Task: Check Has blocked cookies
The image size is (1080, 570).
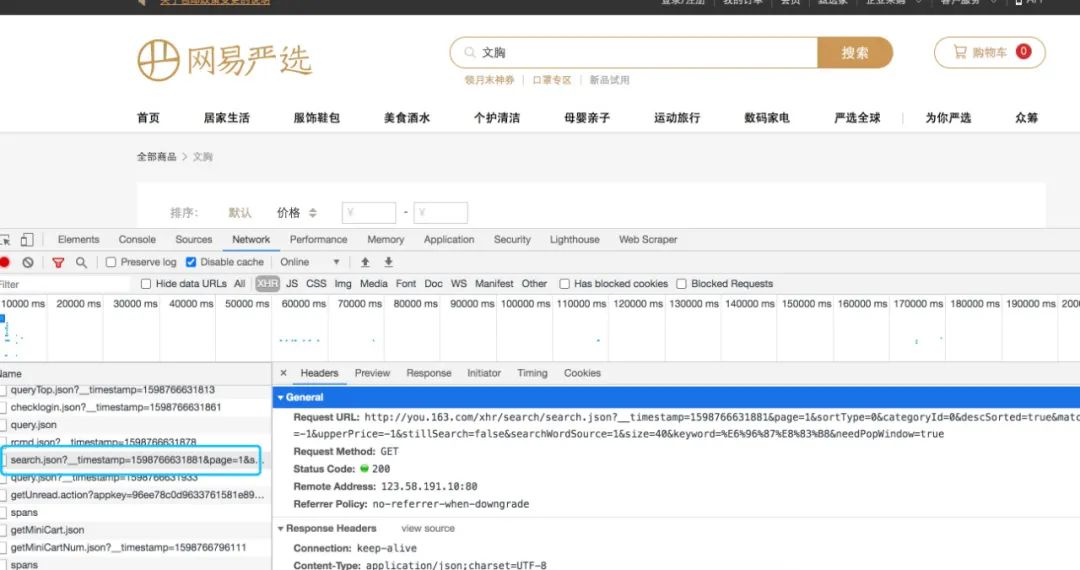Action: coord(564,284)
